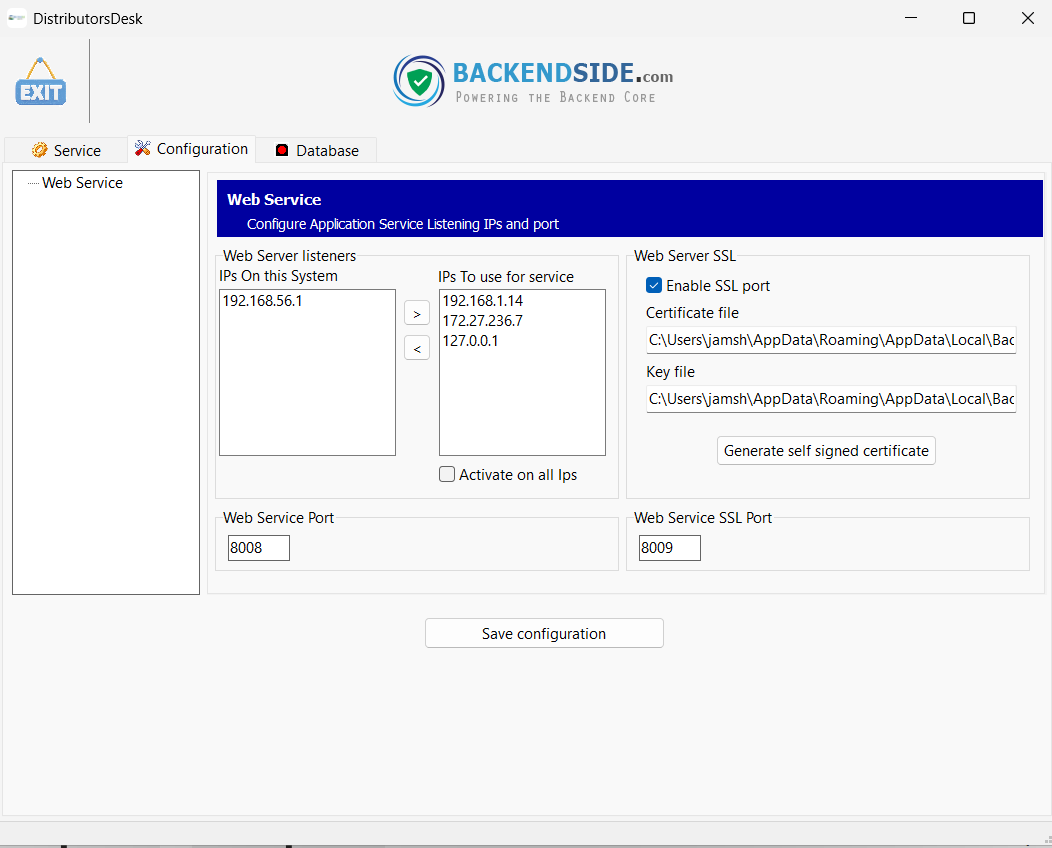Select 192.168.56.1 in system IPs list
The width and height of the screenshot is (1052, 848).
click(262, 301)
